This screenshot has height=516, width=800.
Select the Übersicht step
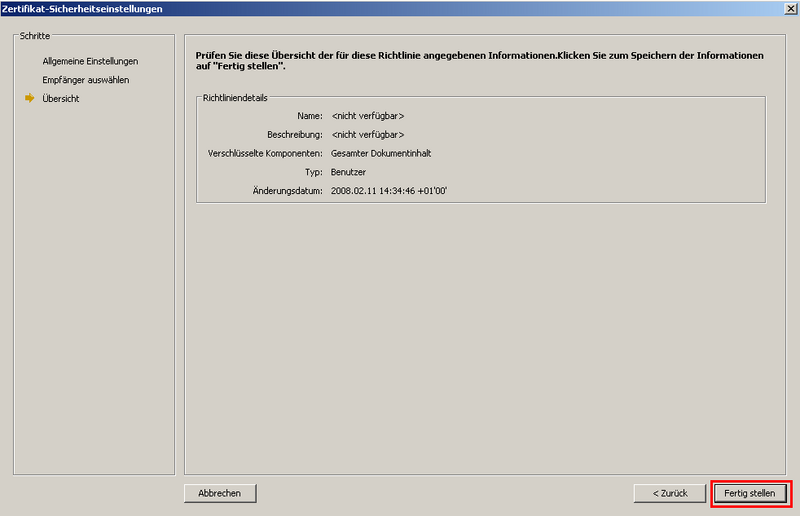[x=61, y=99]
